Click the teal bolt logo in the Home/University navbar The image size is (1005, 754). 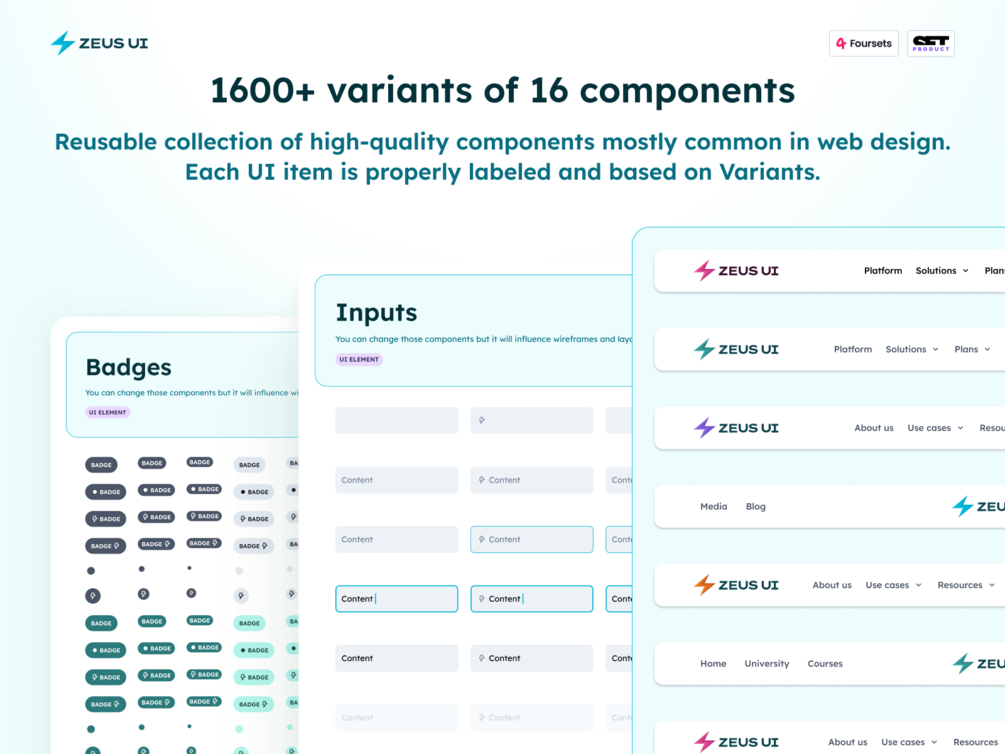click(978, 664)
